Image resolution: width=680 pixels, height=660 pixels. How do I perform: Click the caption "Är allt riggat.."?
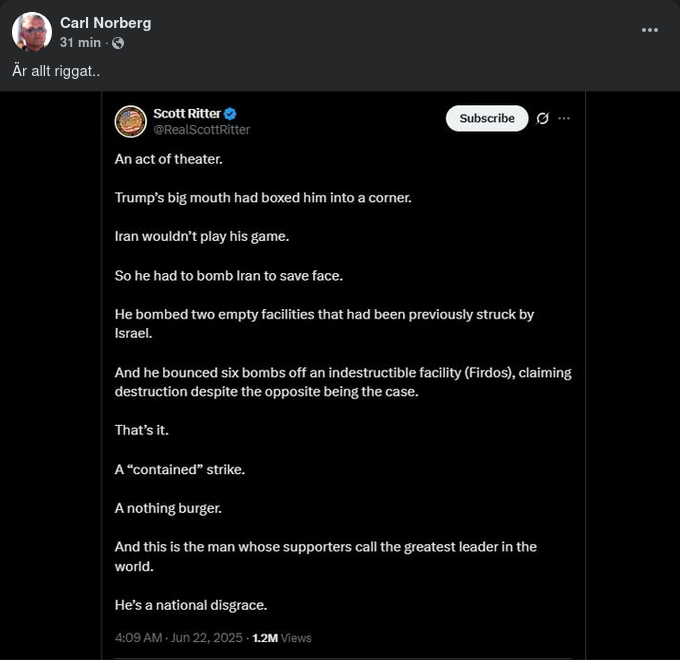pyautogui.click(x=56, y=72)
